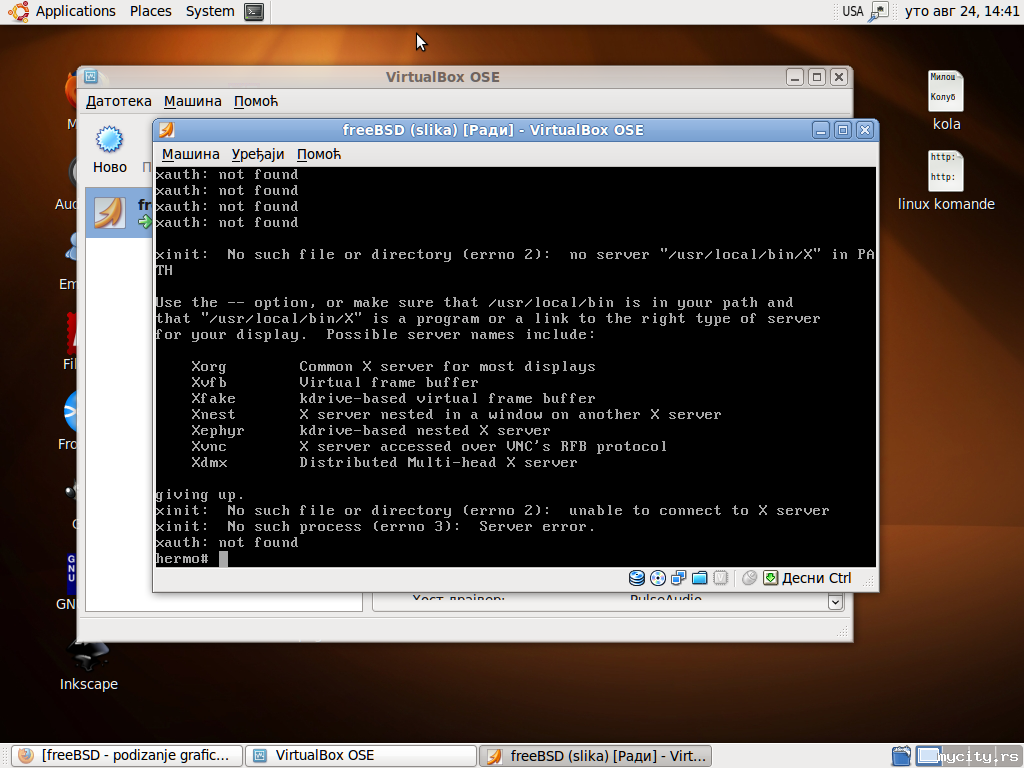
Task: Open the Applications menu
Action: click(x=76, y=11)
